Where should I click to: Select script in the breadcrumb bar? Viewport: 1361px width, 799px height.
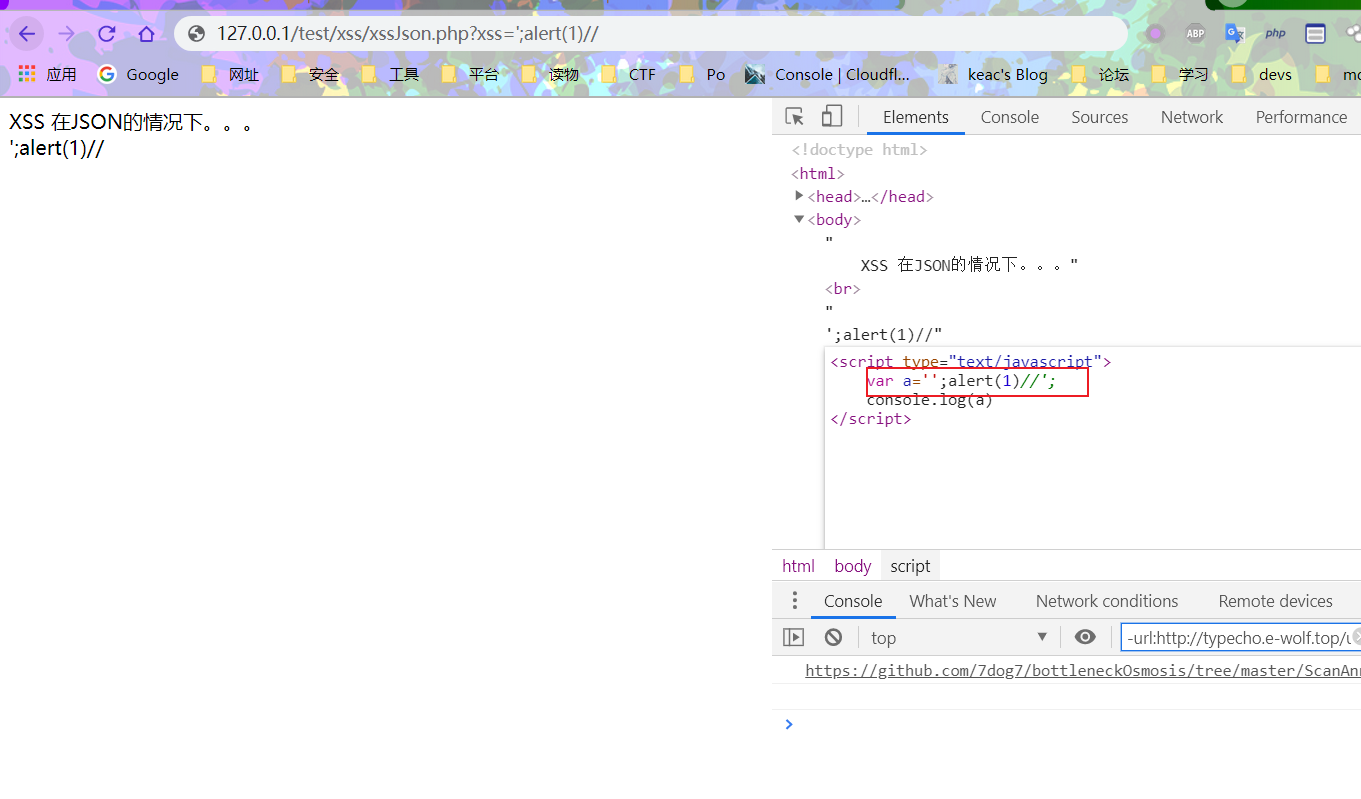point(910,566)
